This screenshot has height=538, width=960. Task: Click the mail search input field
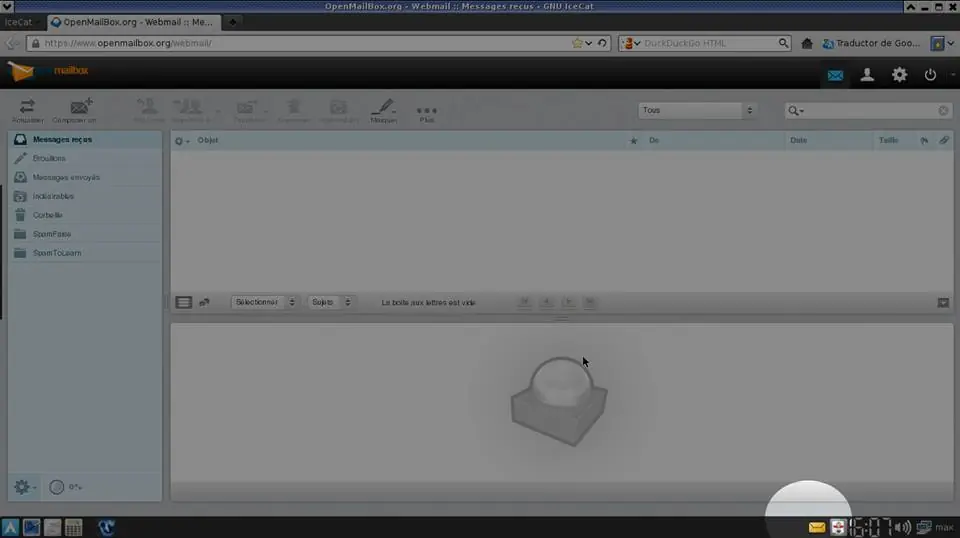[869, 111]
